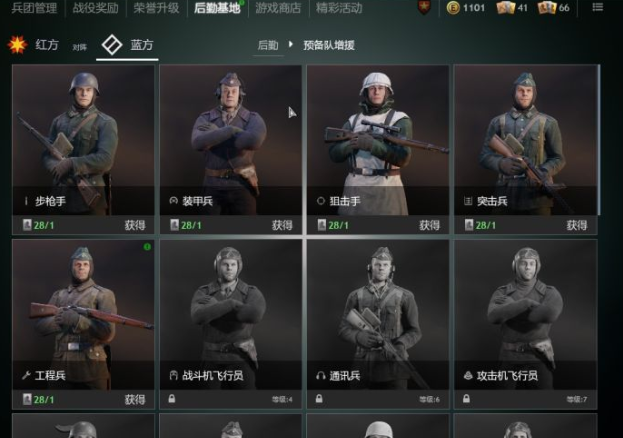The image size is (623, 438).
Task: Open the 游戏商店 tab
Action: [278, 8]
